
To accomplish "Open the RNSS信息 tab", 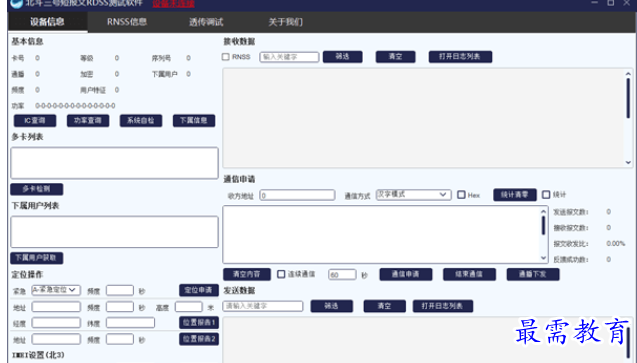I will click(127, 22).
